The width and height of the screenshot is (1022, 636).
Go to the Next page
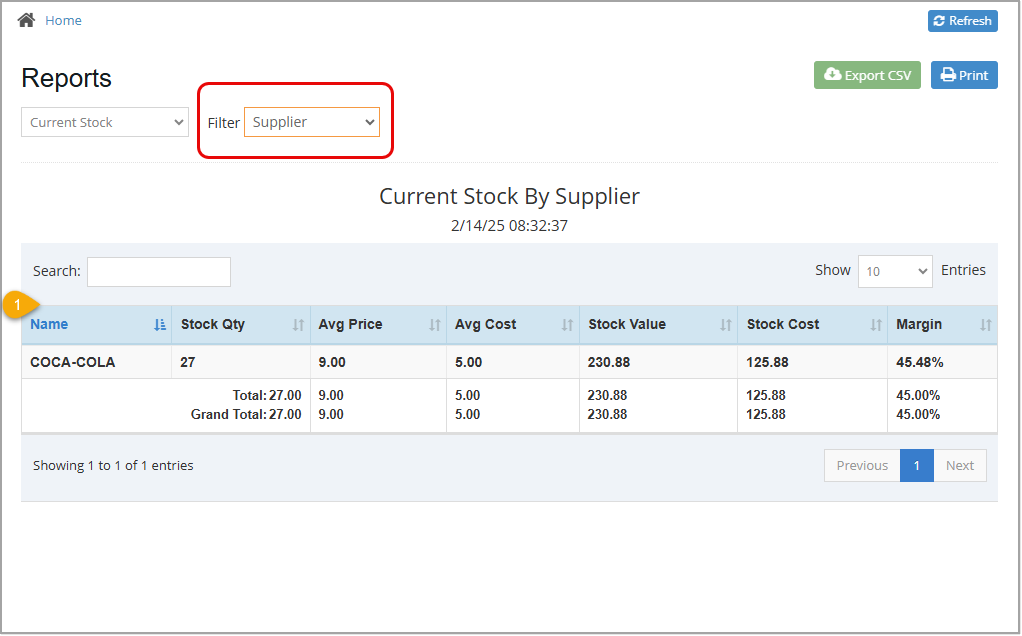(x=959, y=465)
